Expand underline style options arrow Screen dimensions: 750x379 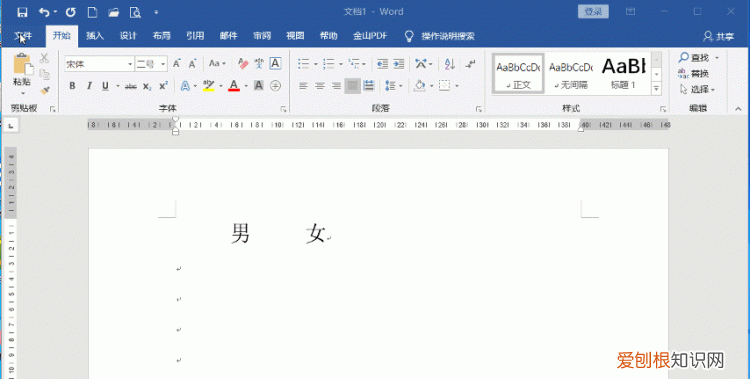pos(118,86)
